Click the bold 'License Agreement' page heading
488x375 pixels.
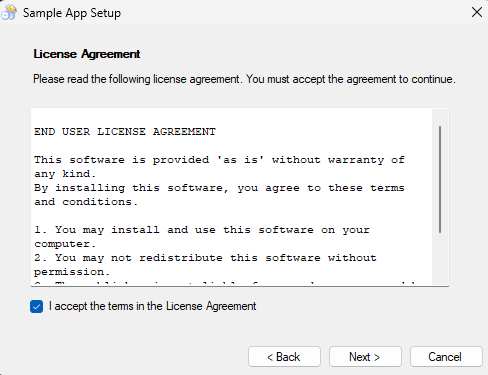pos(87,54)
